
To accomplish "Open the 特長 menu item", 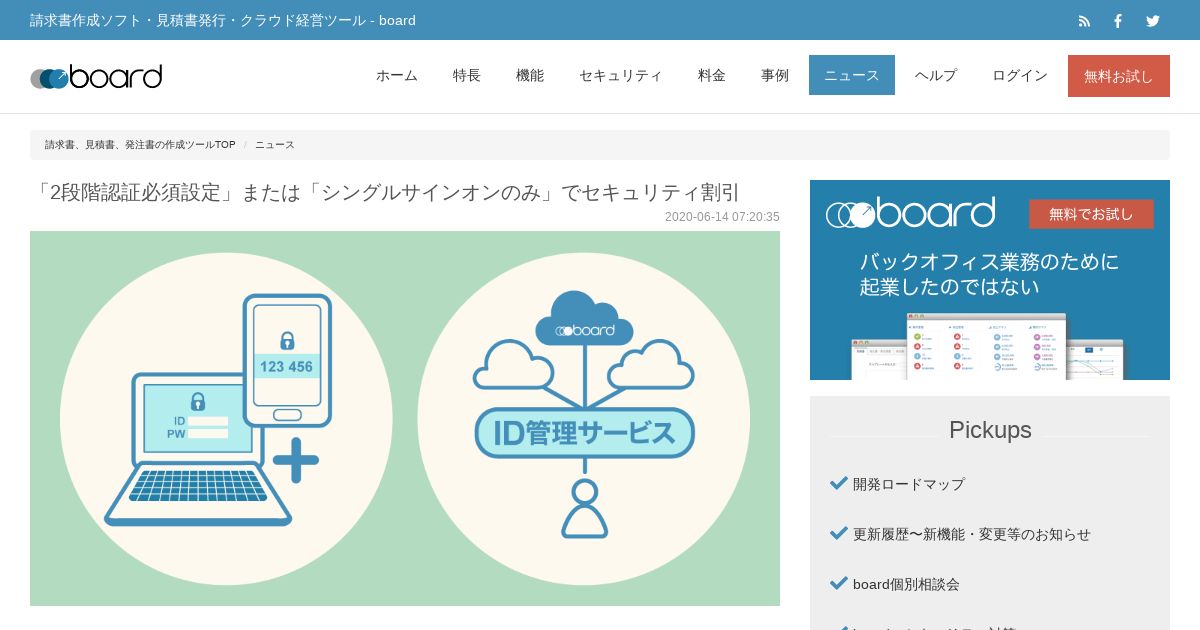I will [x=467, y=75].
